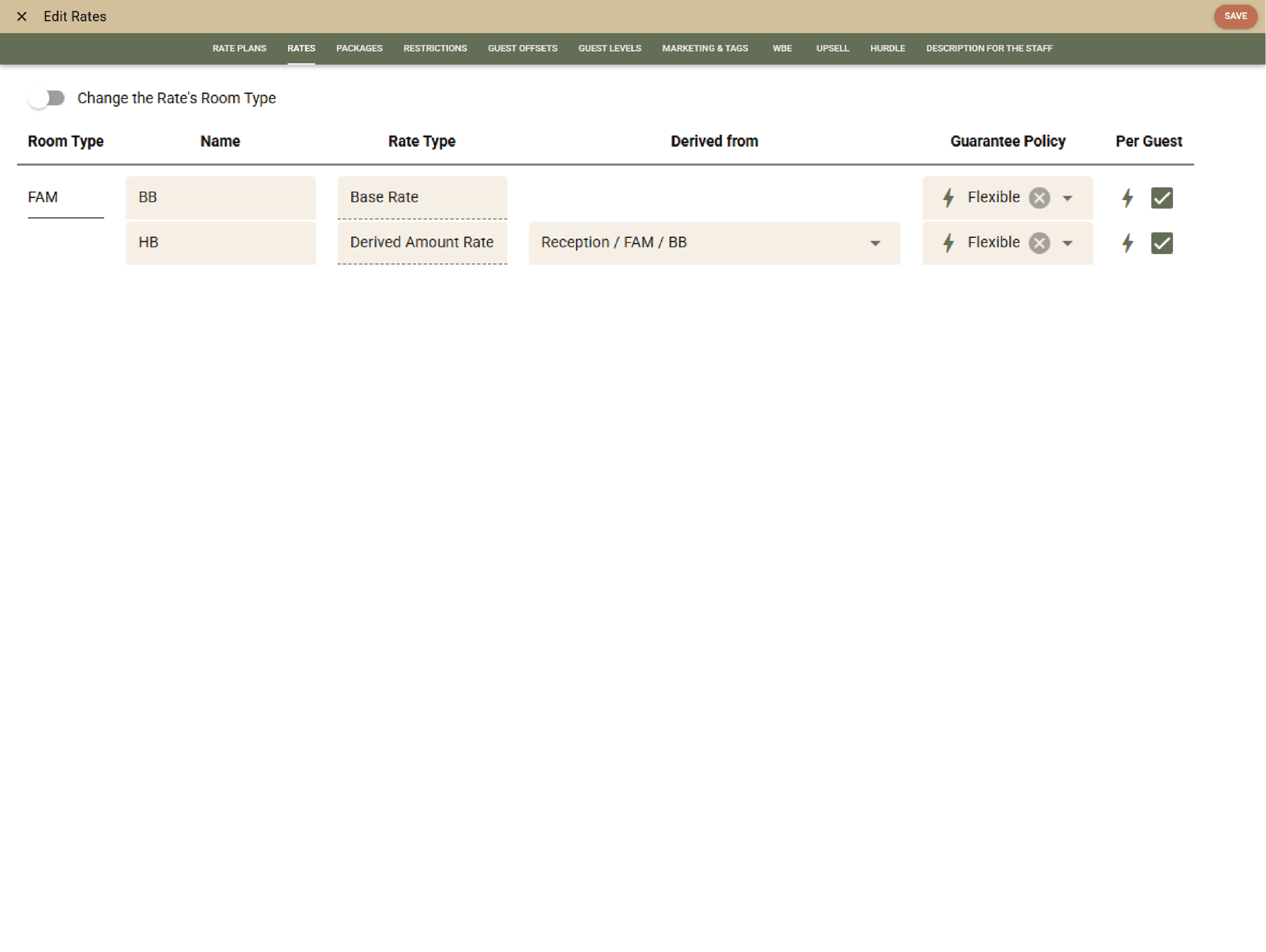Screen dimensions: 1266x952
Task: Switch to the Packages tab
Action: (x=359, y=48)
